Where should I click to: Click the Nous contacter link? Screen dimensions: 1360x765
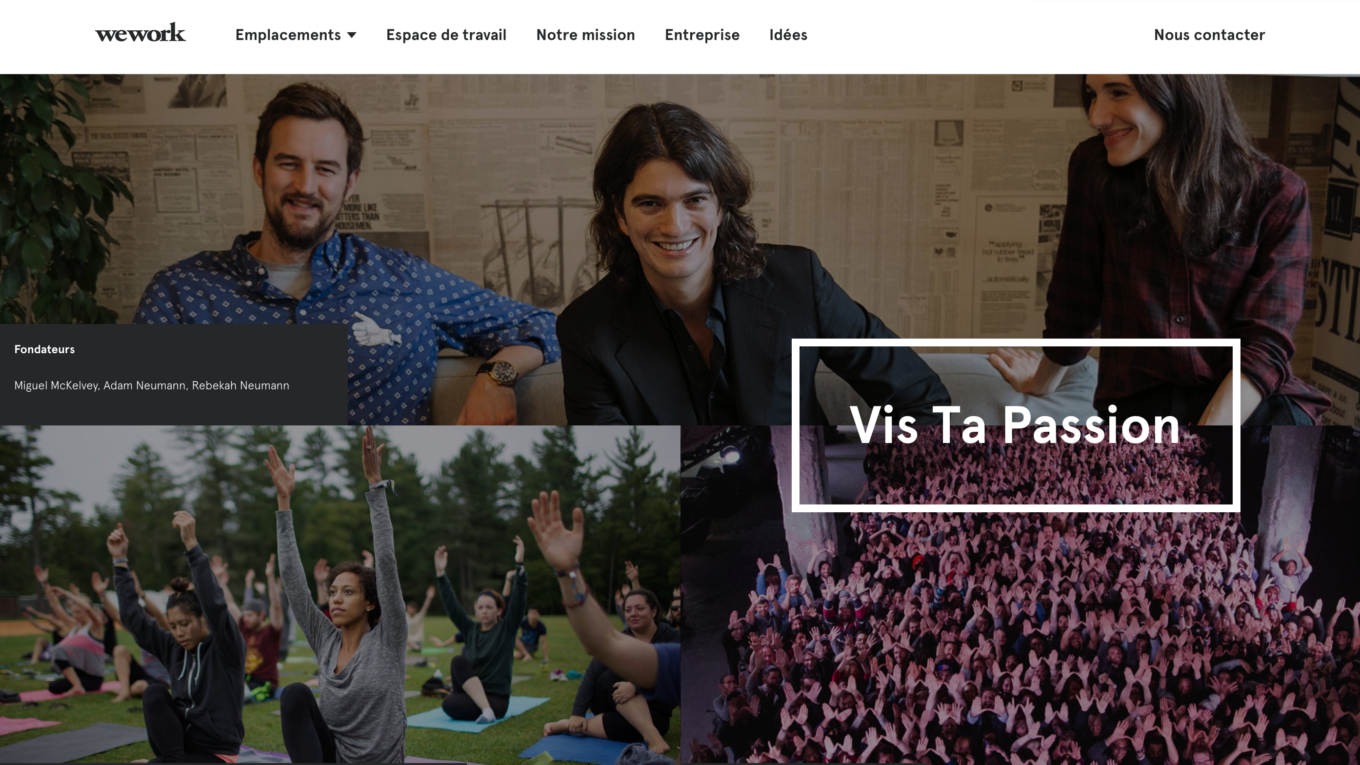[1209, 35]
